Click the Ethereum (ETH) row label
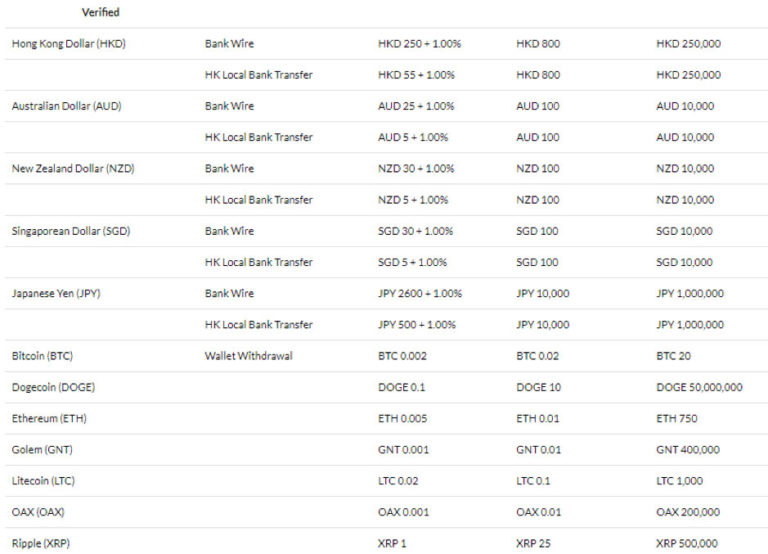768x554 pixels. tap(50, 418)
